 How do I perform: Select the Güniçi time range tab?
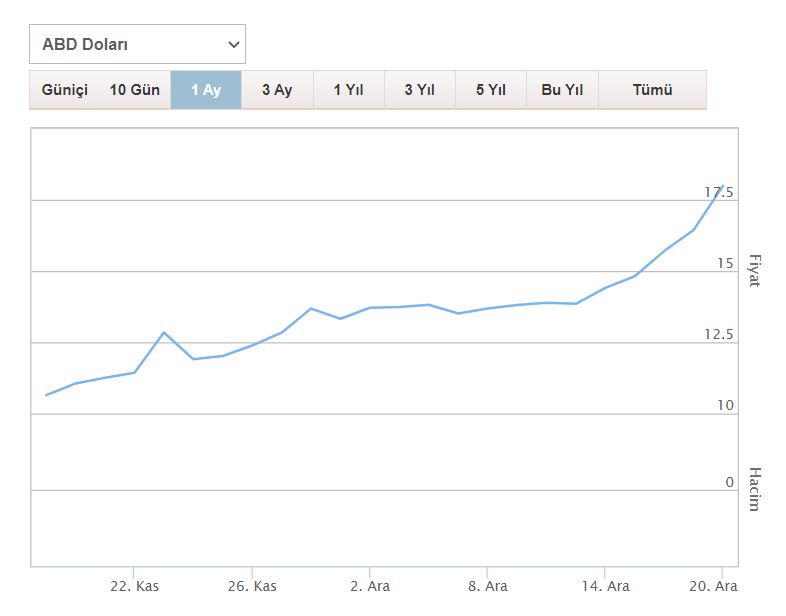[65, 90]
